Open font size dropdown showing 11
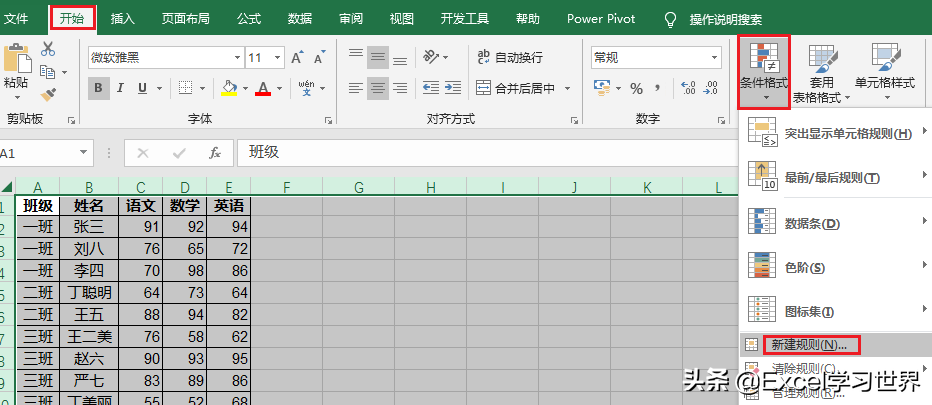The width and height of the screenshot is (932, 405). pyautogui.click(x=279, y=58)
